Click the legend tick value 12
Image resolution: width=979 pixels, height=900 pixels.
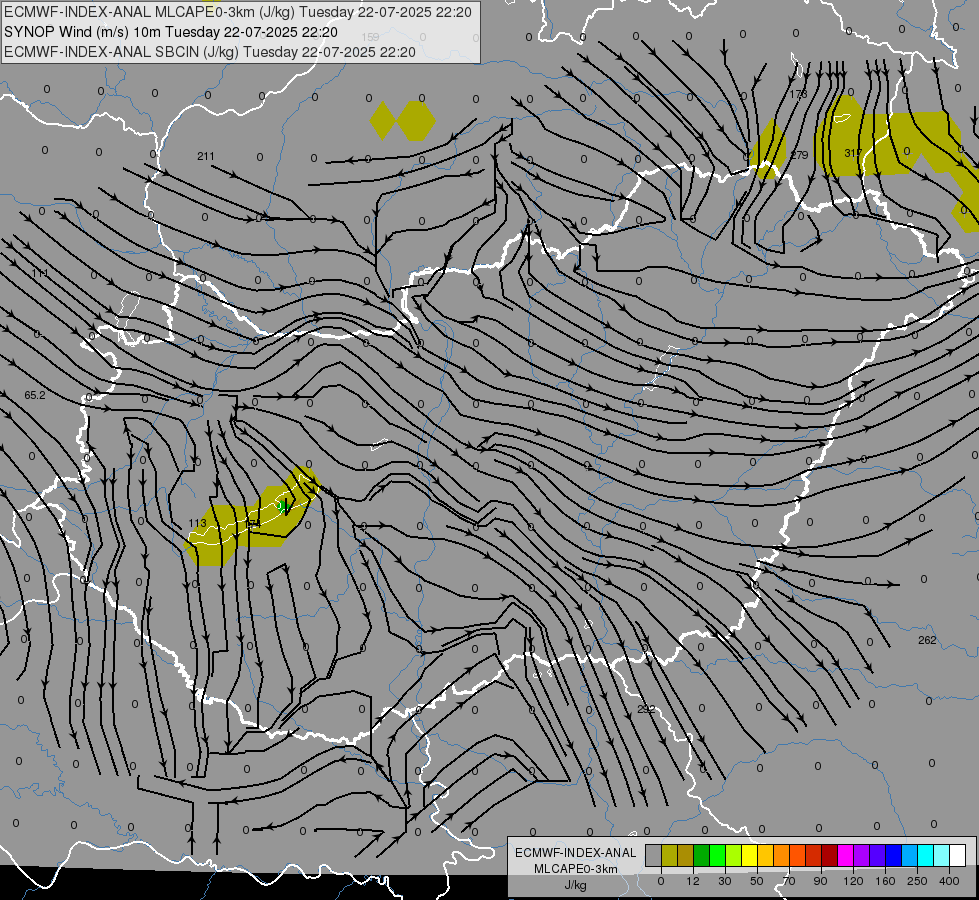[692, 881]
